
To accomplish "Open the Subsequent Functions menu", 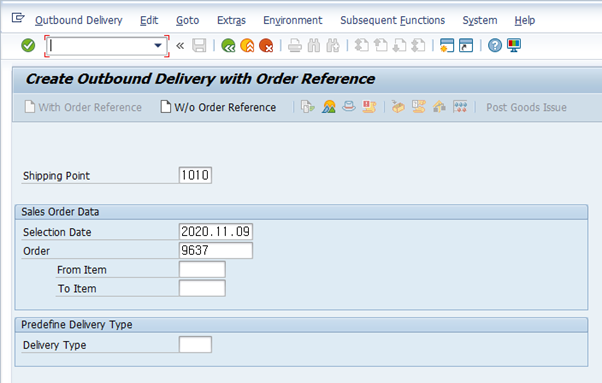I will 392,20.
